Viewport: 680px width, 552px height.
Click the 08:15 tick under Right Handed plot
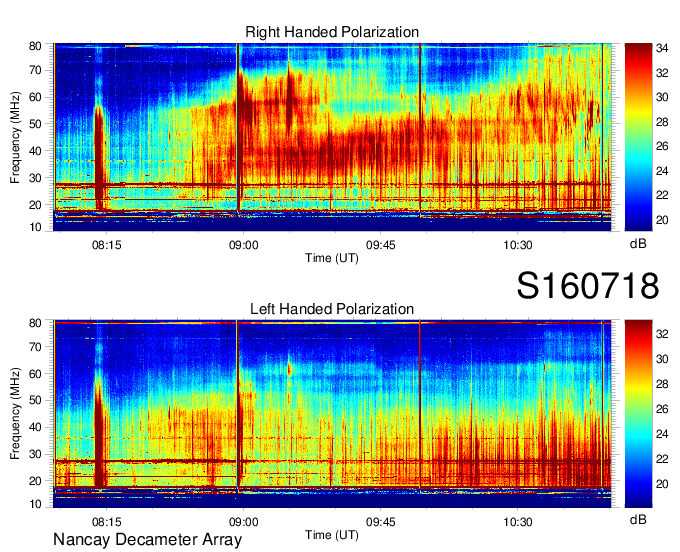point(106,245)
